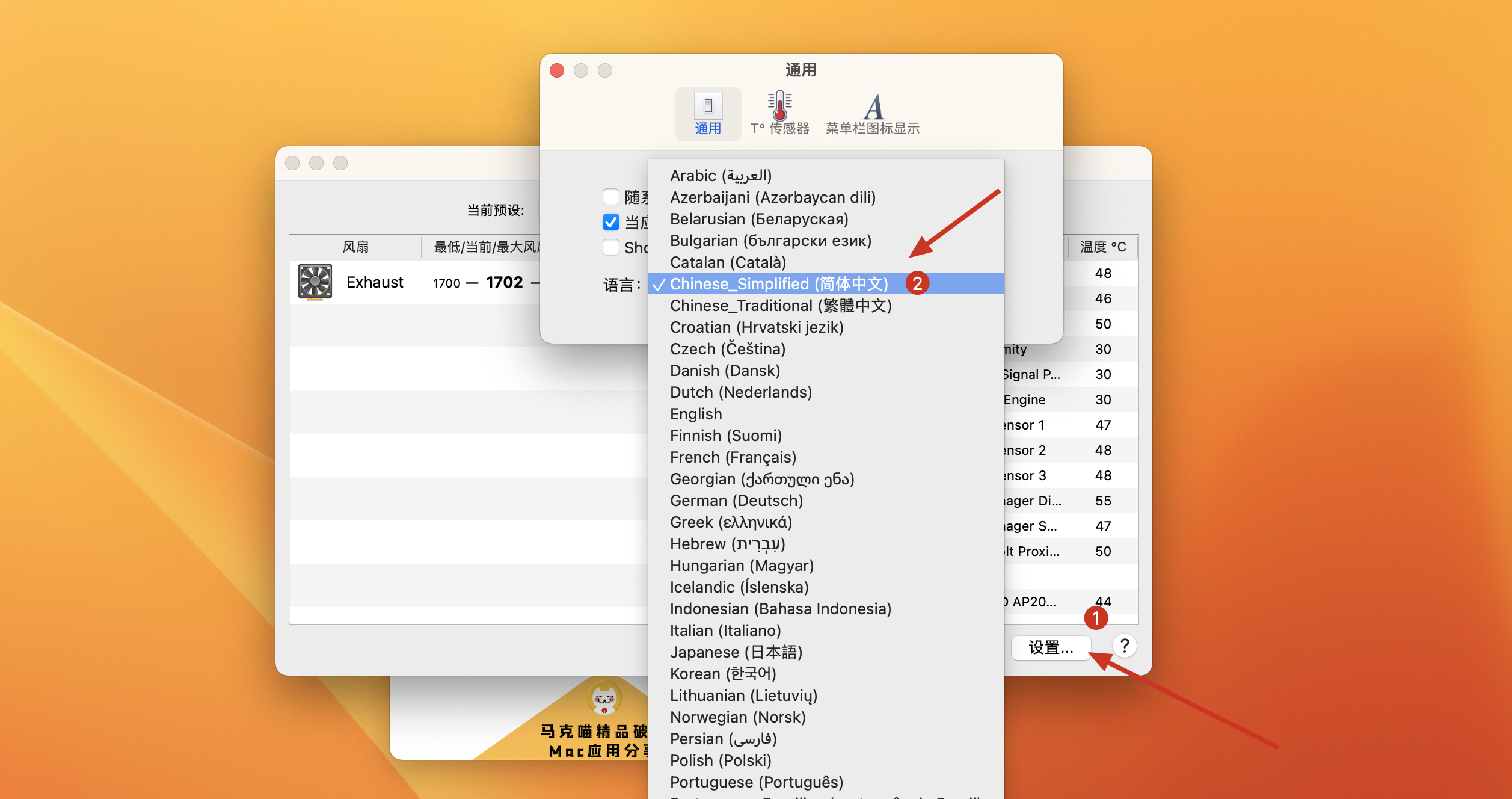Click the cat mascot logo

pyautogui.click(x=604, y=698)
